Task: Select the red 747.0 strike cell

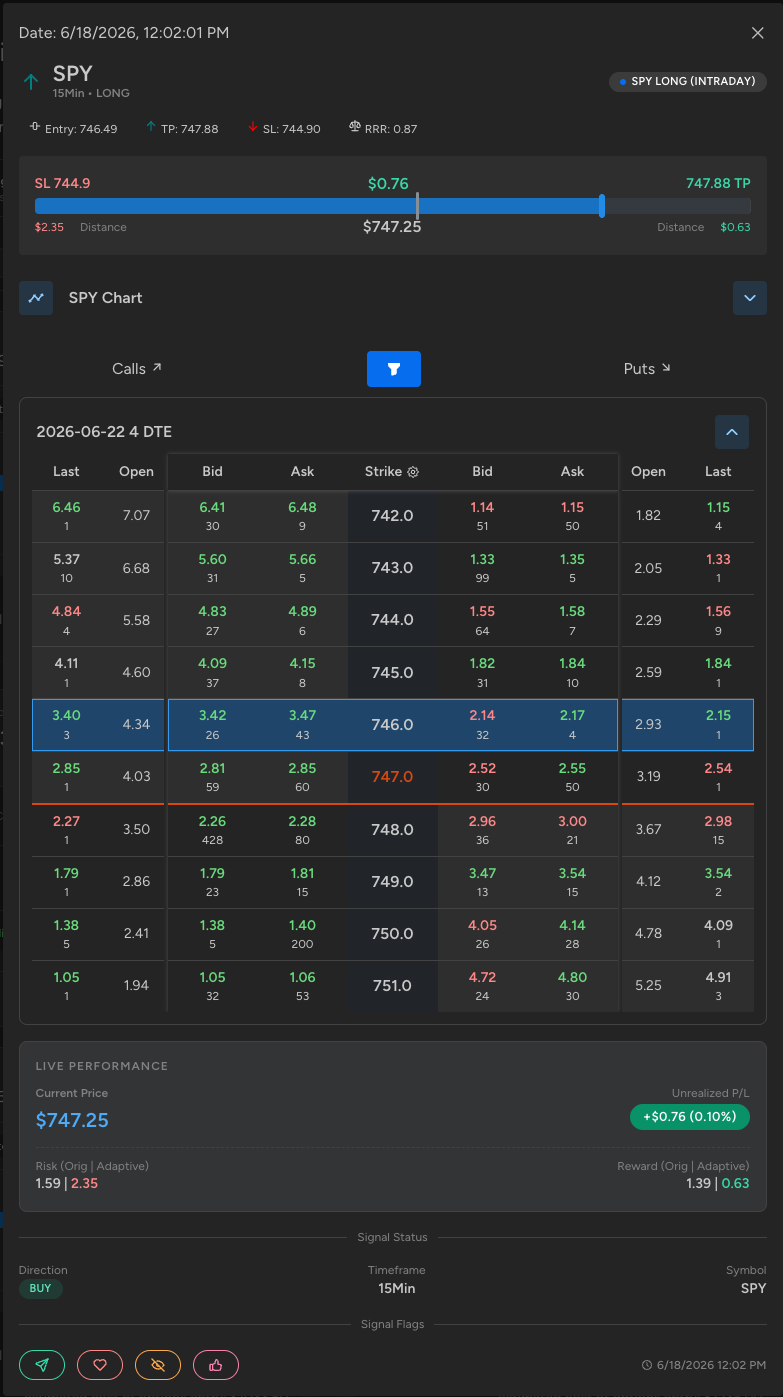Action: click(392, 776)
